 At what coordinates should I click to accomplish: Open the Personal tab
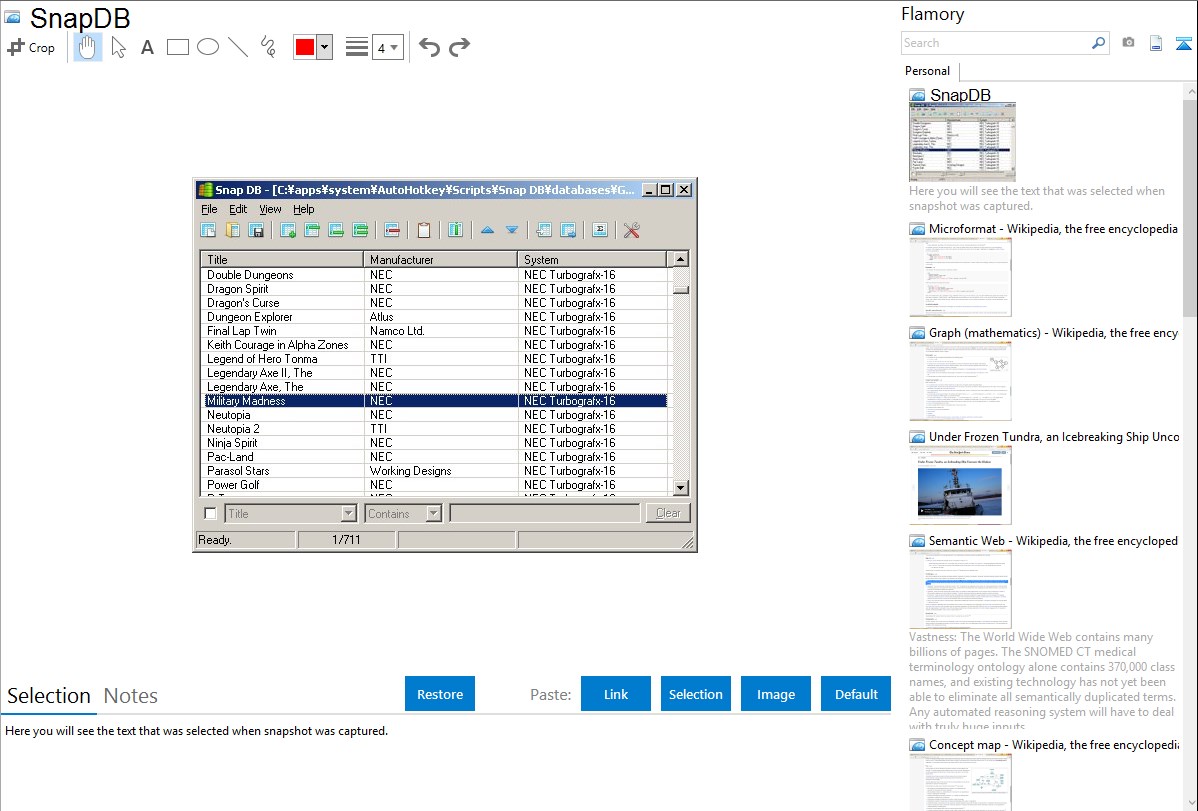927,71
